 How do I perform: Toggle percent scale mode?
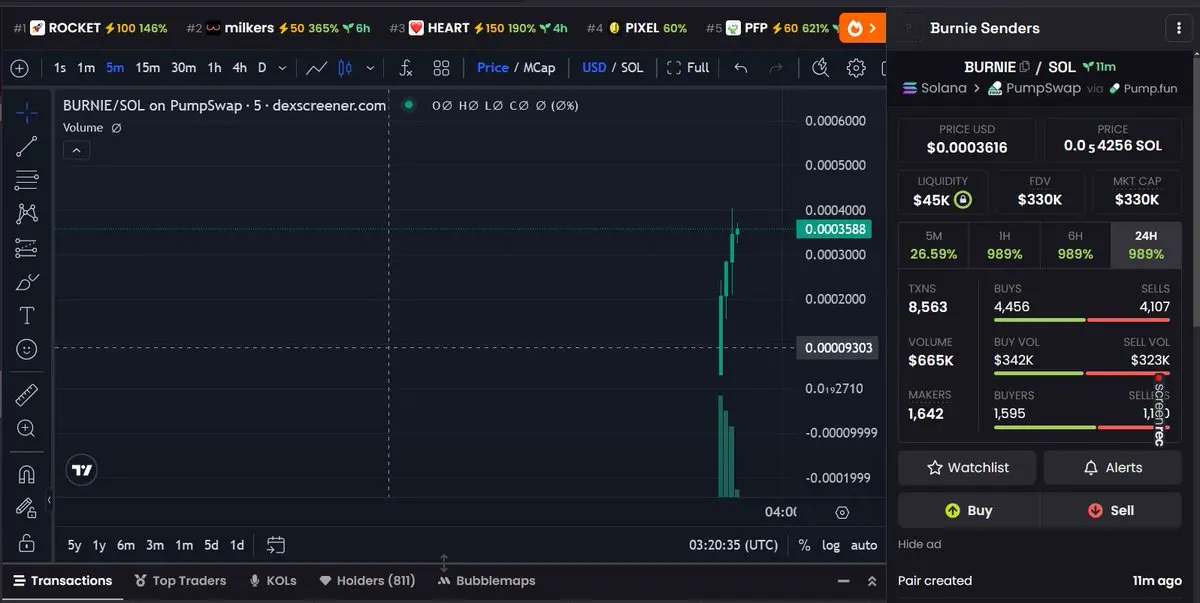[804, 545]
